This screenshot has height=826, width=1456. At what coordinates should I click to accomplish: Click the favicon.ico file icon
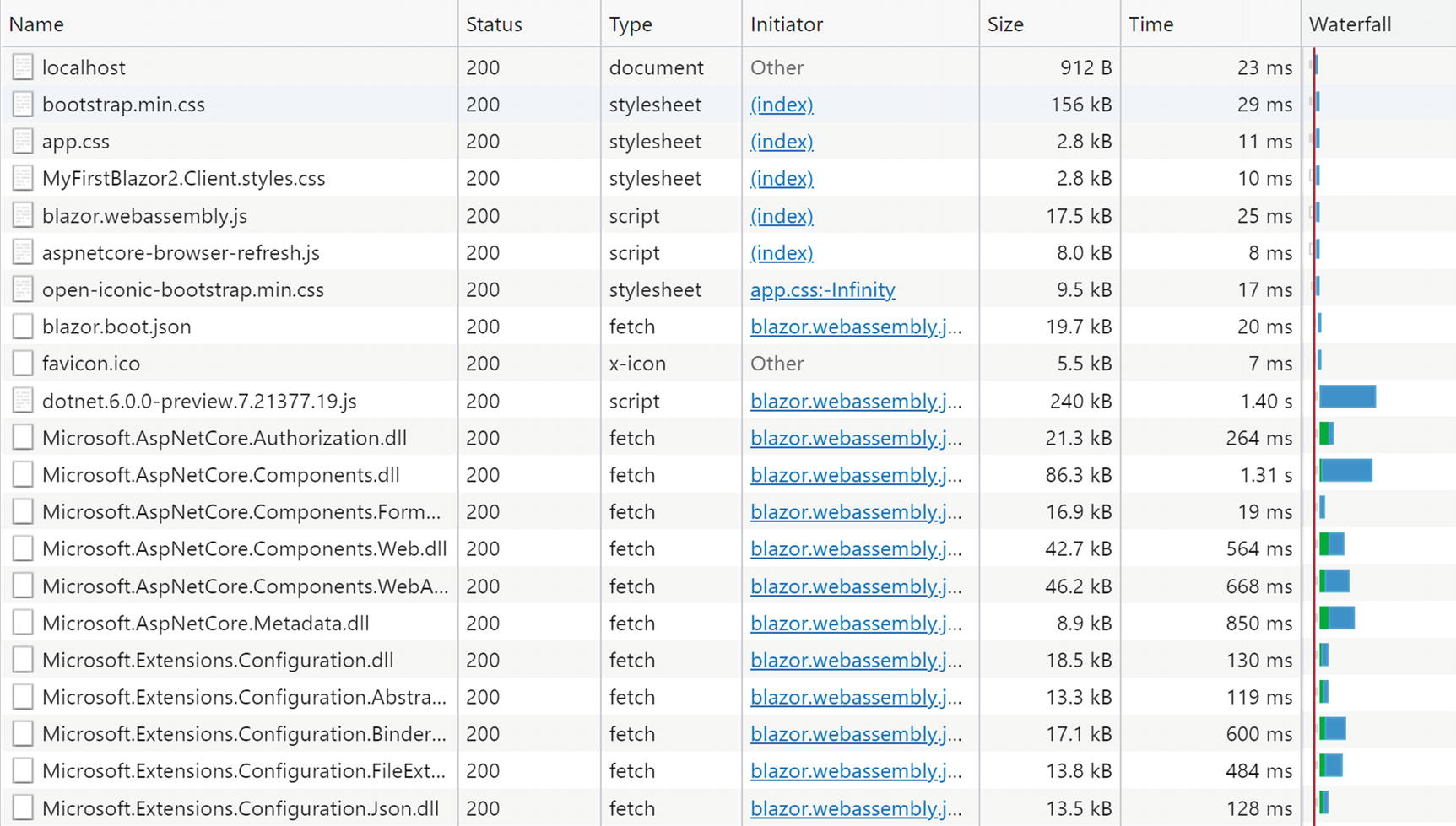(x=23, y=364)
